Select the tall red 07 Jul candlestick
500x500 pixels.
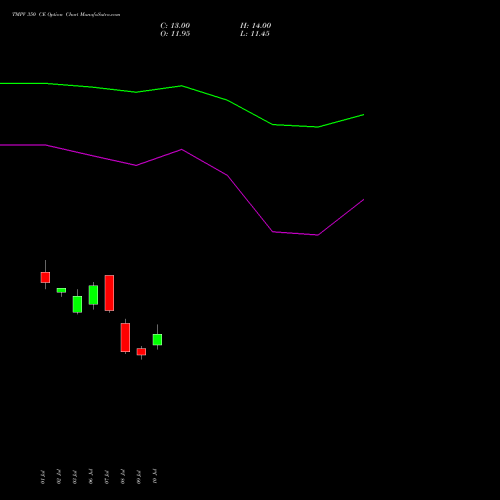[109, 293]
